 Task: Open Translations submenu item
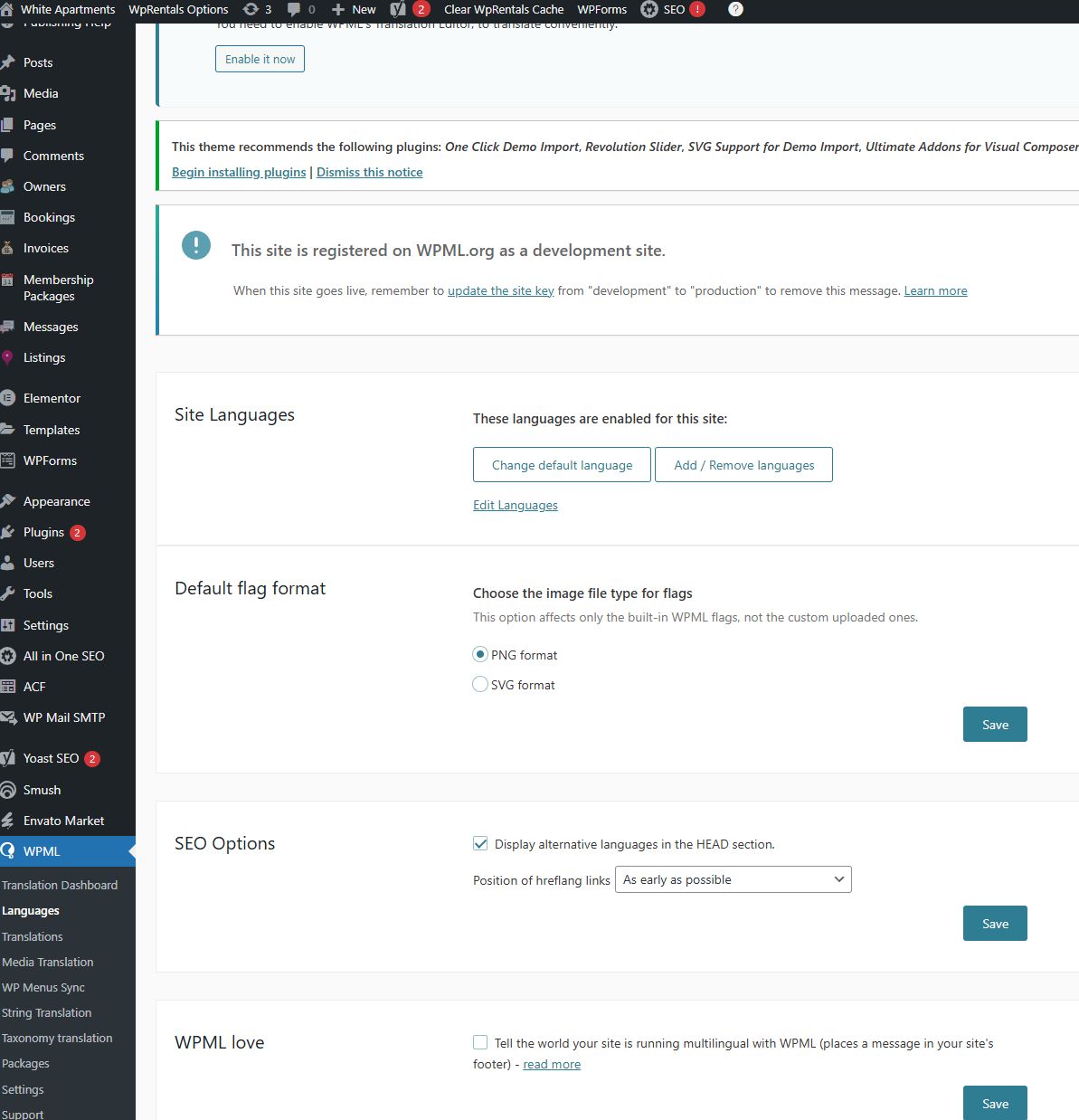[33, 936]
